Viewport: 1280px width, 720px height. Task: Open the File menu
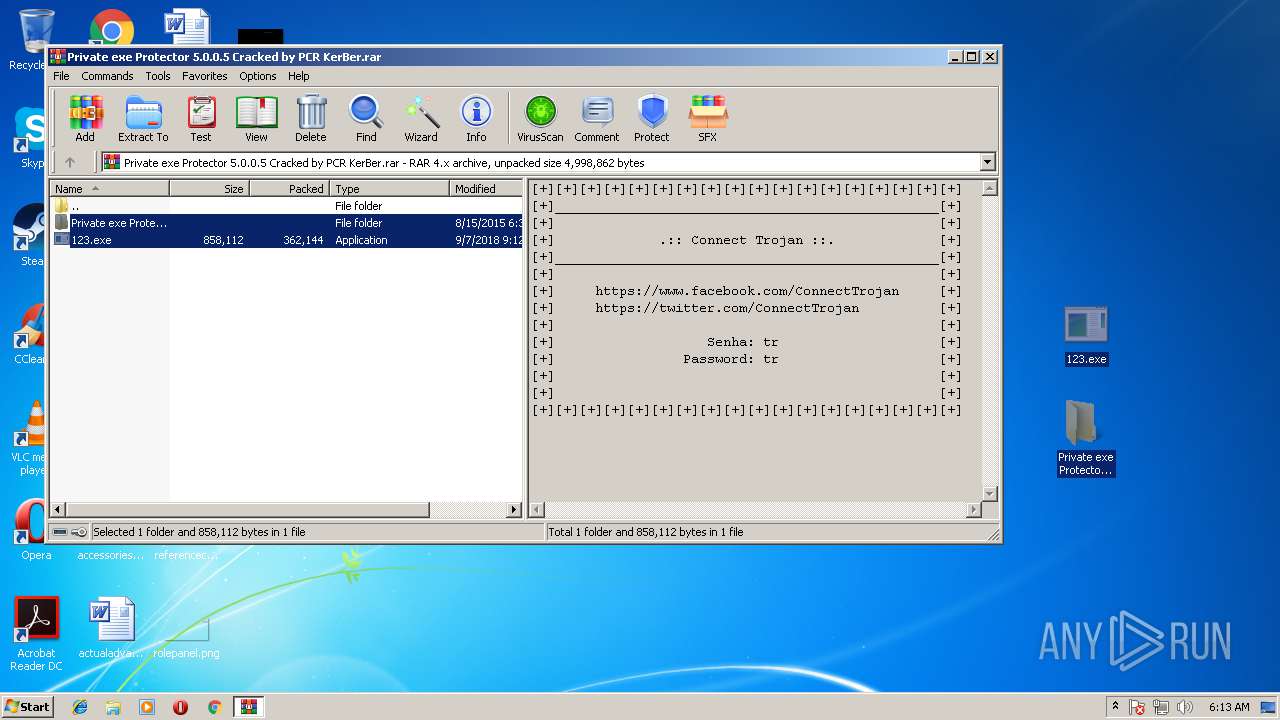point(61,76)
